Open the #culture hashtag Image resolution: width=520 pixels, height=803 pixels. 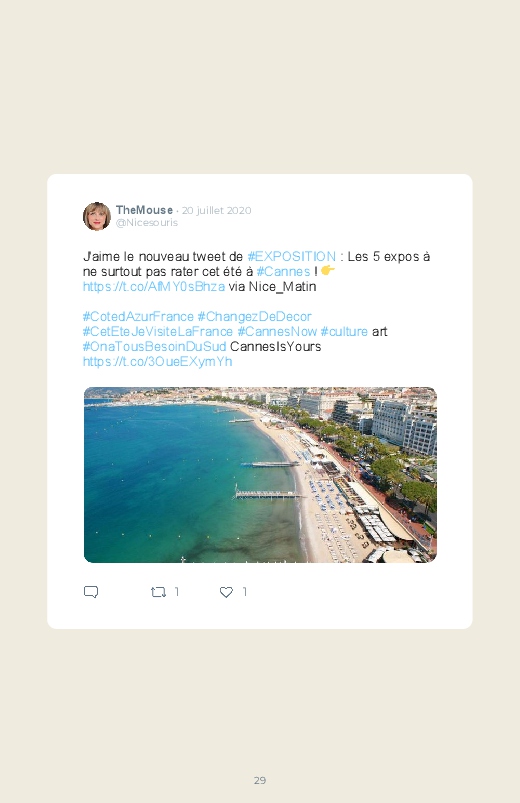coord(344,331)
